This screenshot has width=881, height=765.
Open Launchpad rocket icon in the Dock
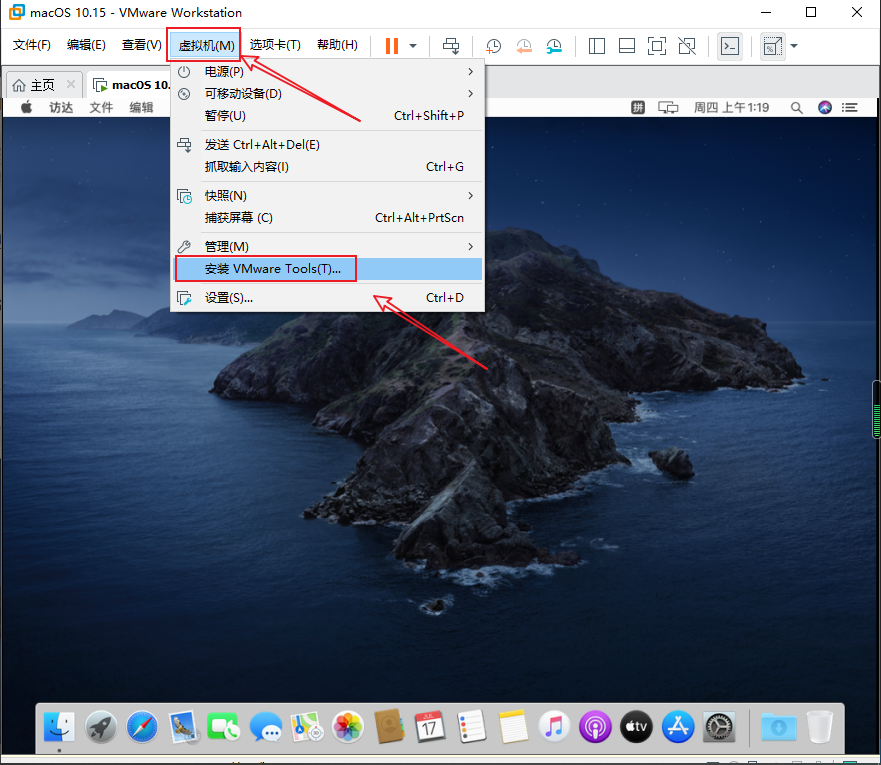pyautogui.click(x=101, y=727)
